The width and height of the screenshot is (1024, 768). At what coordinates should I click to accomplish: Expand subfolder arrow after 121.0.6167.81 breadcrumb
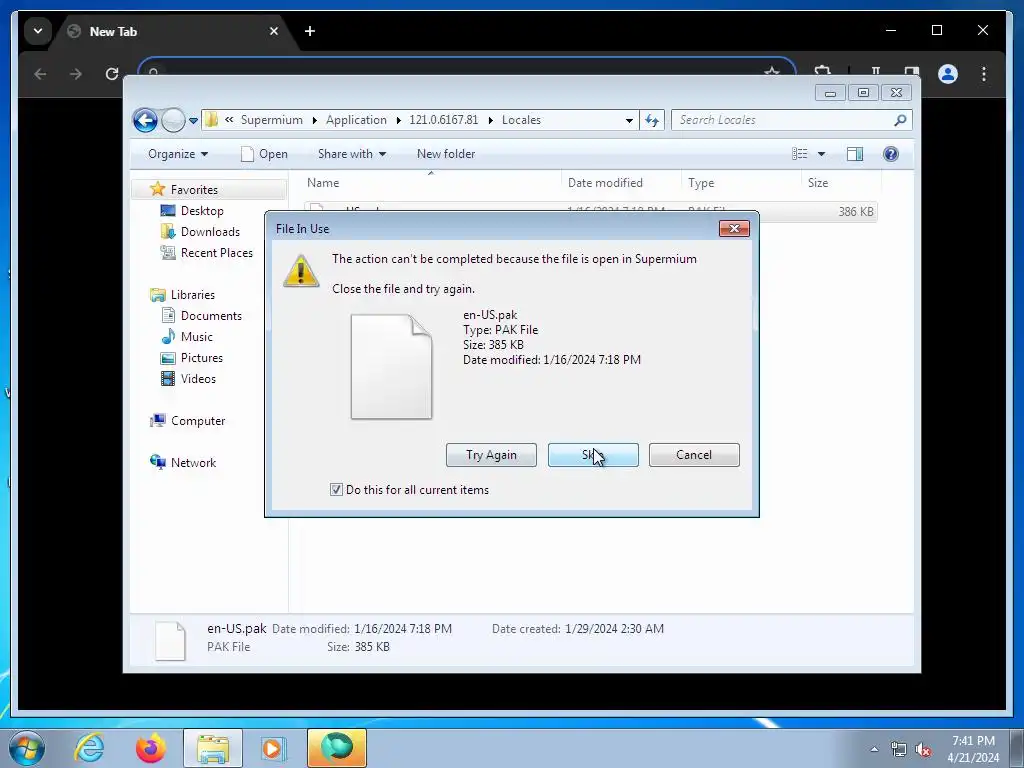point(490,120)
